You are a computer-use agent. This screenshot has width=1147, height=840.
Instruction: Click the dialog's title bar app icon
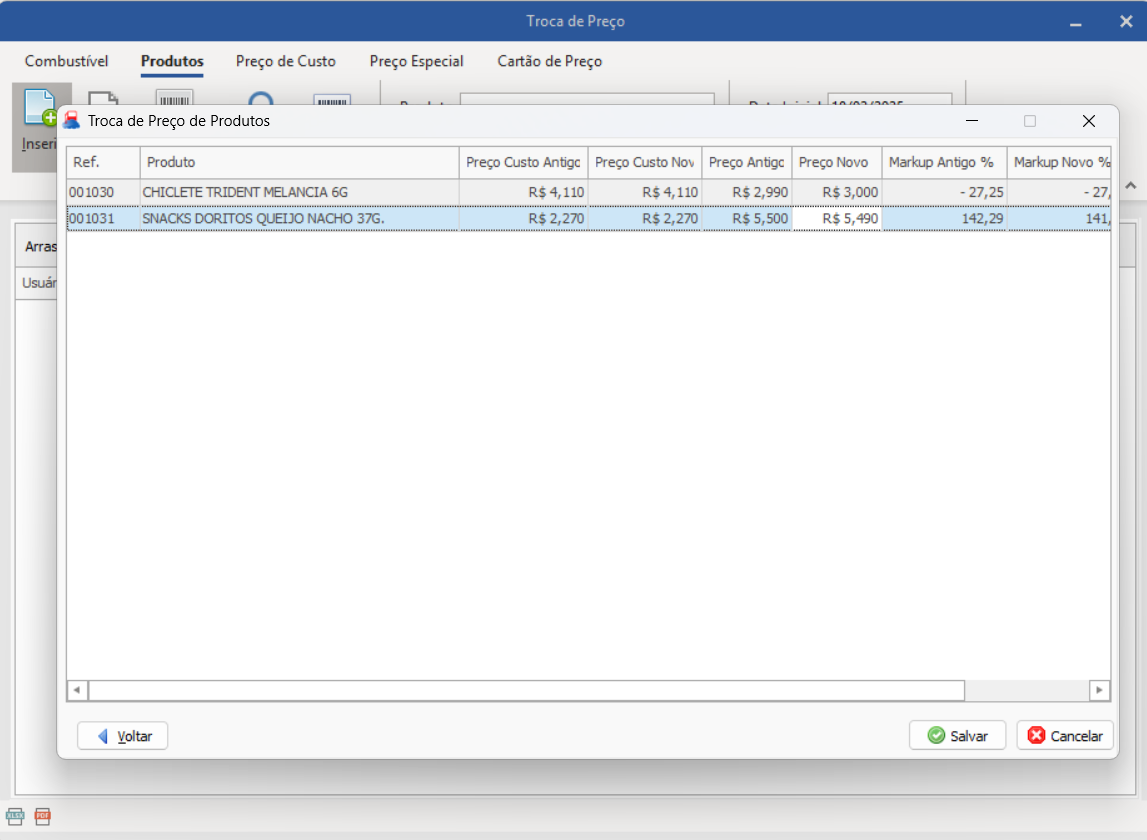pyautogui.click(x=72, y=121)
